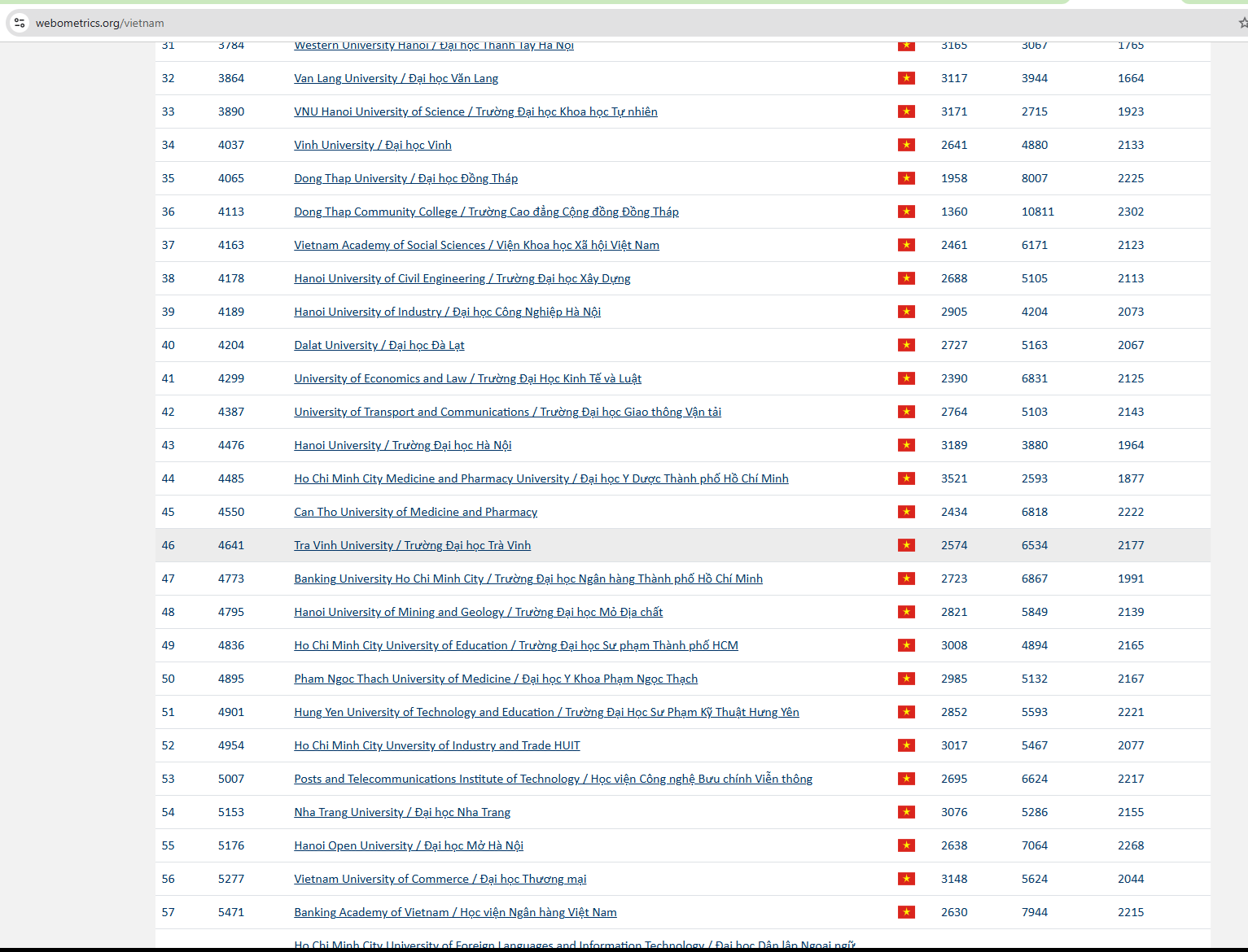Click the webometrics.org/vietnam address field

click(x=99, y=23)
